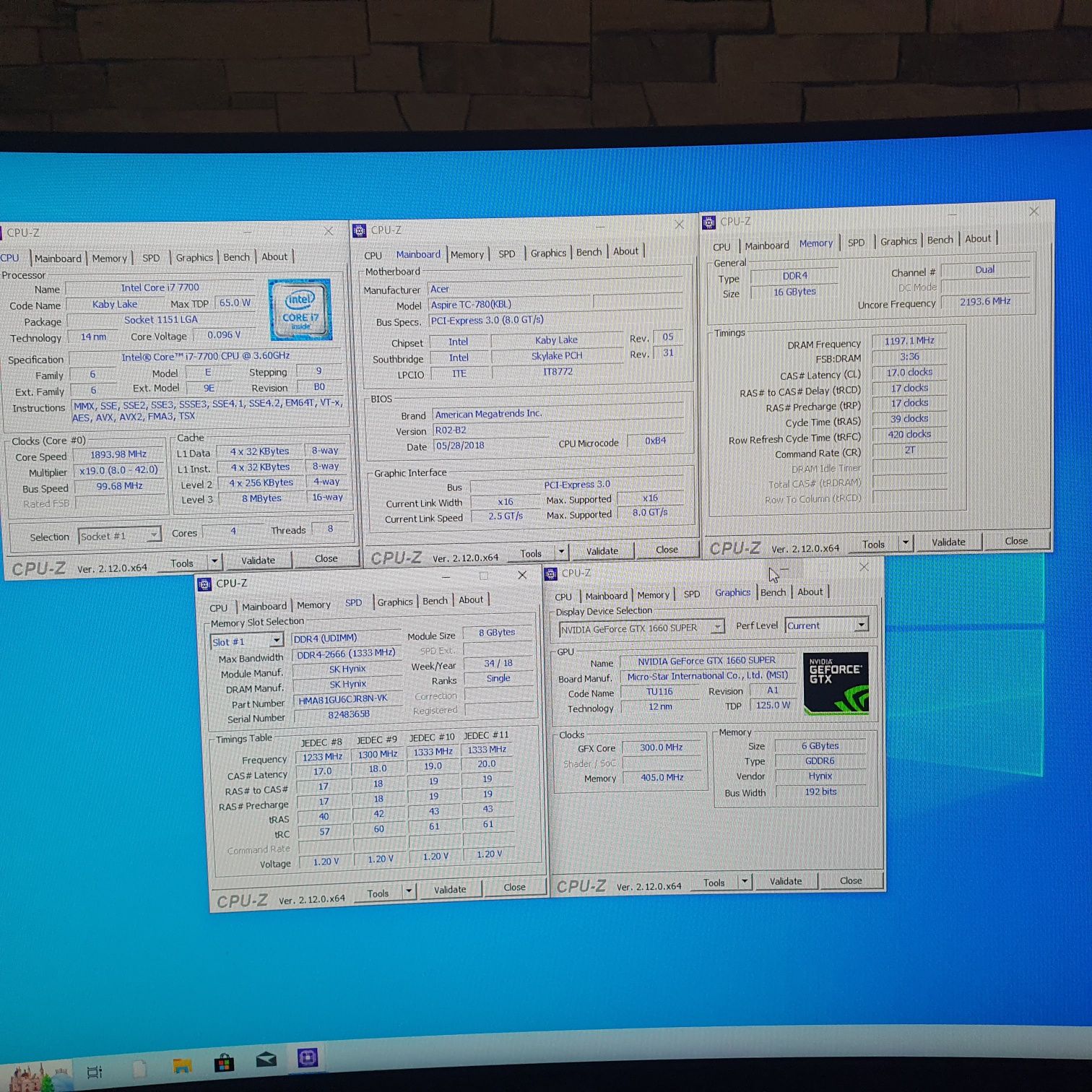Click CPU-Z title icon in SPD window
This screenshot has height=1092, width=1092.
coord(204,584)
